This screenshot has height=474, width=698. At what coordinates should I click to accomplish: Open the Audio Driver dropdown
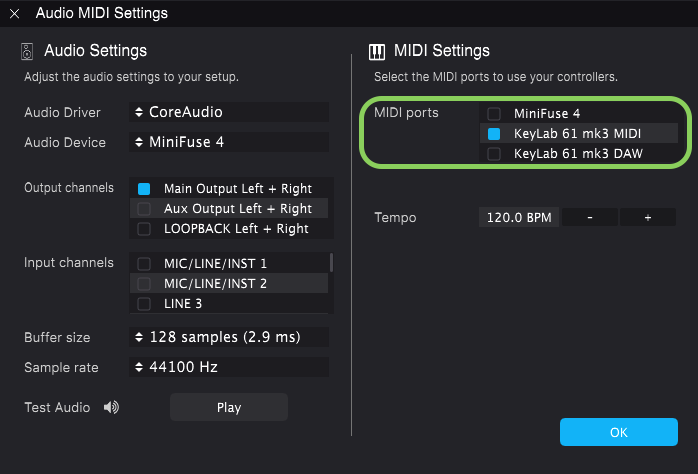tap(229, 112)
